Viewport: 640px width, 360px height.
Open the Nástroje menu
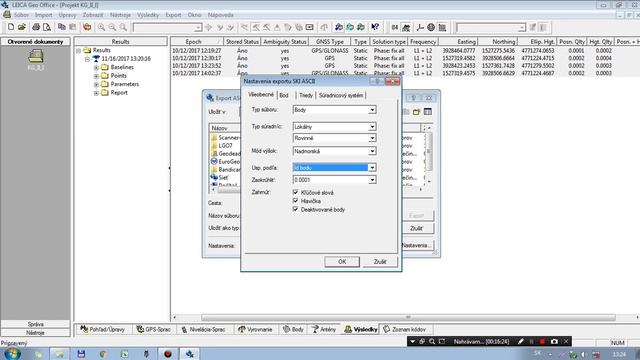[x=120, y=15]
